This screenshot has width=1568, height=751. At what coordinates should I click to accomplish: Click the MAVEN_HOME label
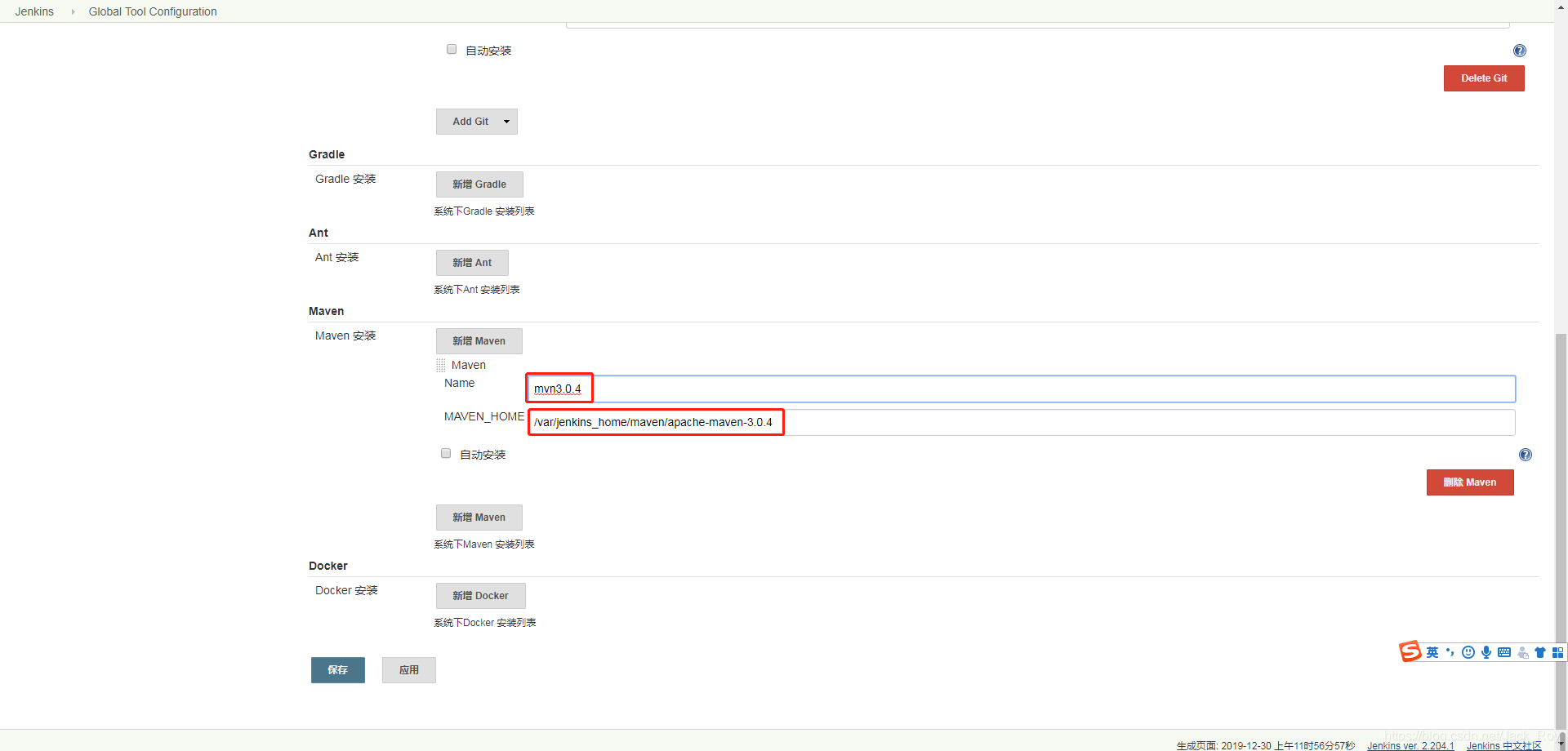(x=484, y=416)
